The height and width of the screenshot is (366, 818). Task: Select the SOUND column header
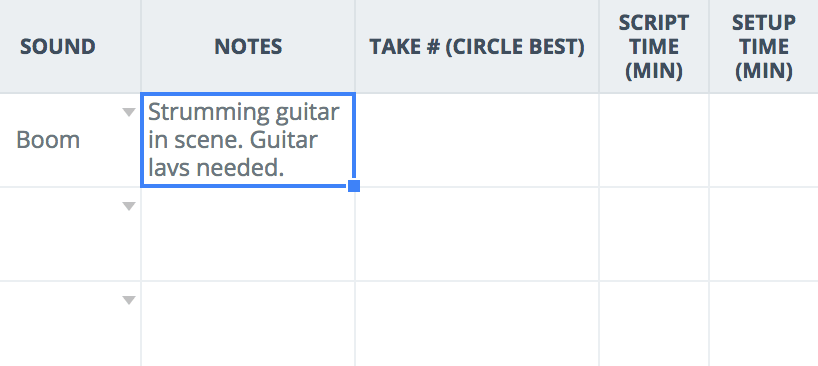(58, 47)
